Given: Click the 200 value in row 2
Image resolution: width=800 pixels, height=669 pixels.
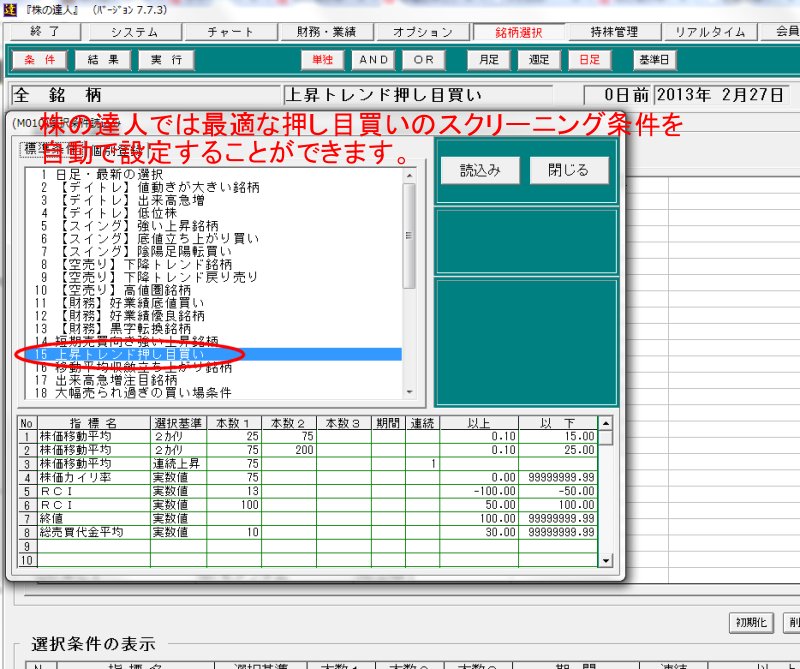Looking at the screenshot, I should 289,450.
